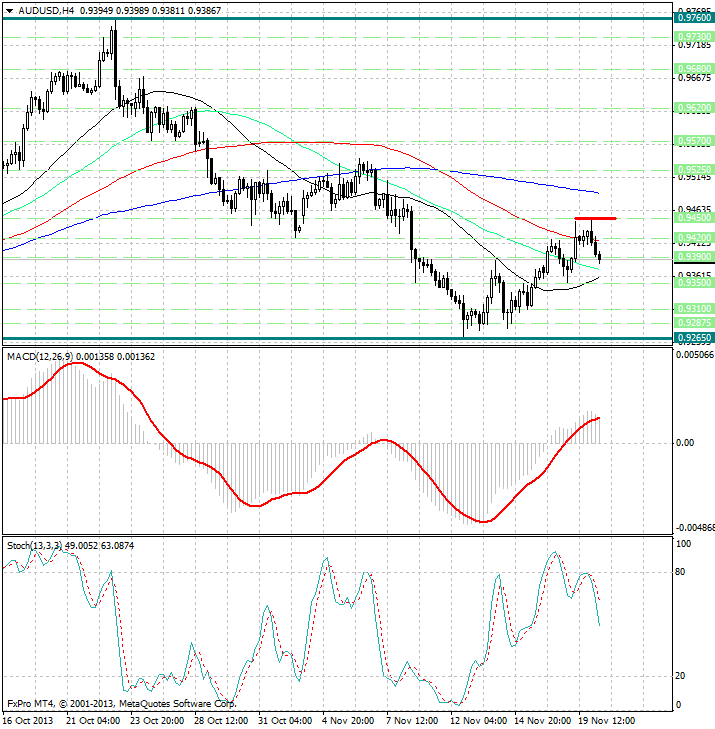
Task: Select the 0.92875 price level label
Action: point(694,322)
